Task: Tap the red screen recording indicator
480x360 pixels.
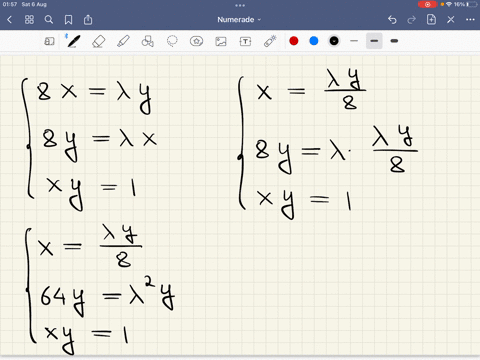Action: [x=427, y=4]
